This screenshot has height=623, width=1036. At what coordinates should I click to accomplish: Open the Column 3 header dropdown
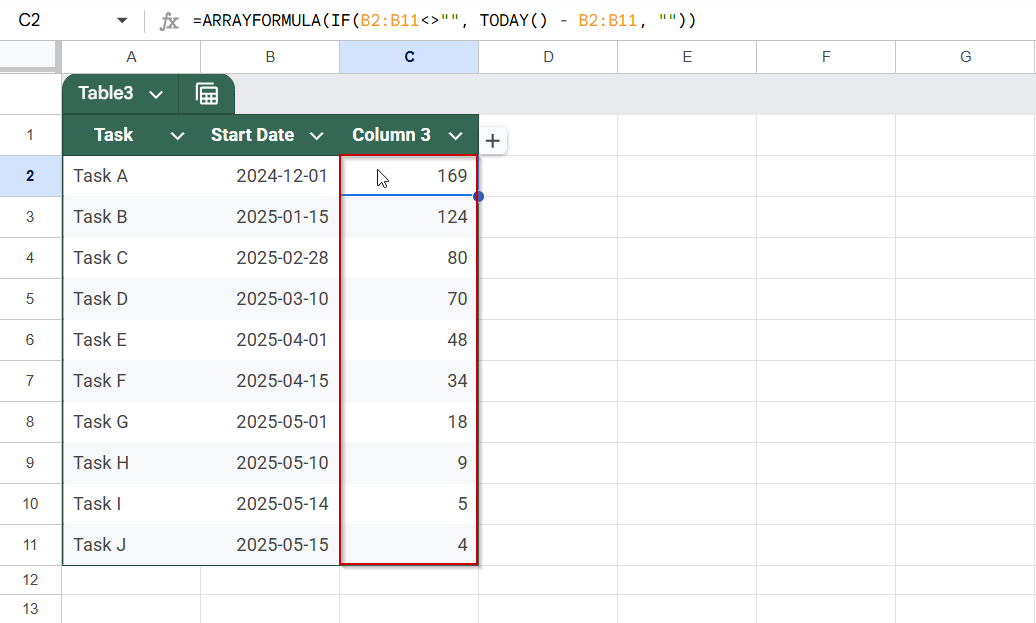455,136
